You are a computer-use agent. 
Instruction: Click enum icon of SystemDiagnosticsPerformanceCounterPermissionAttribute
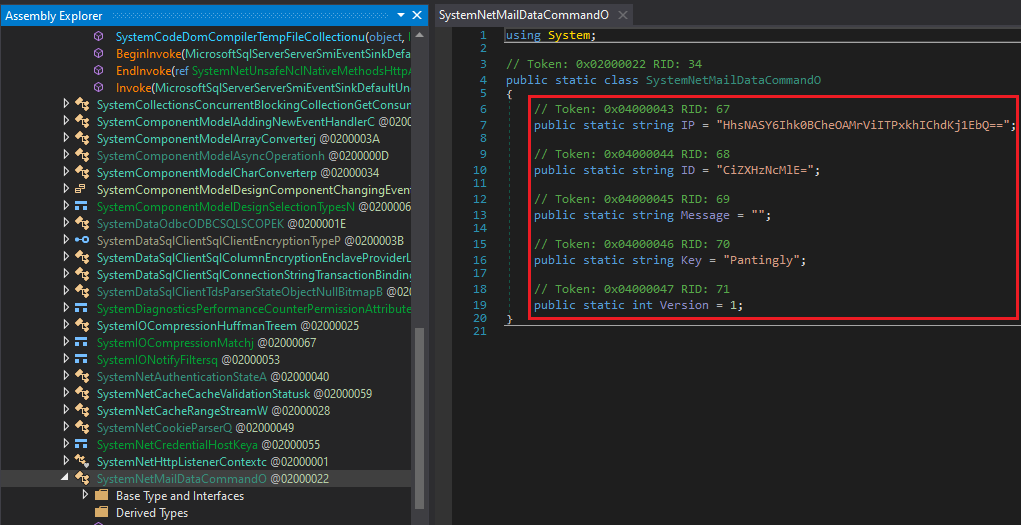[x=81, y=307]
